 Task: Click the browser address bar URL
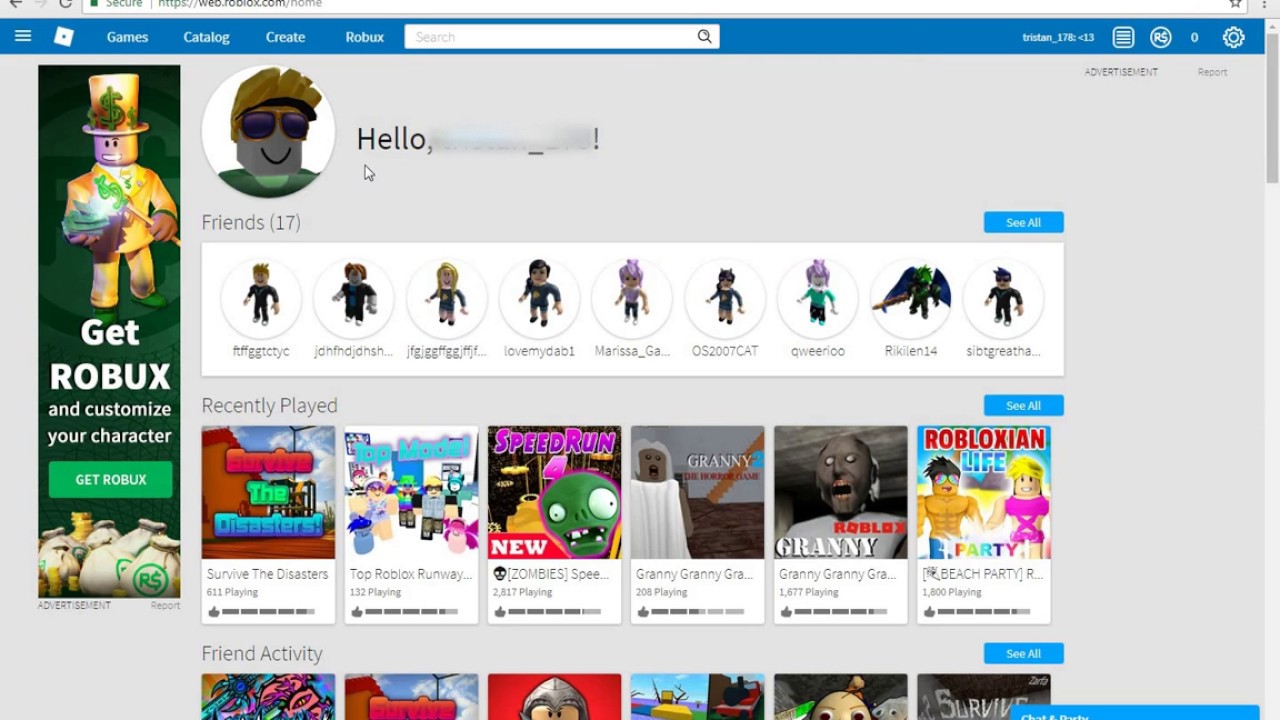[240, 4]
